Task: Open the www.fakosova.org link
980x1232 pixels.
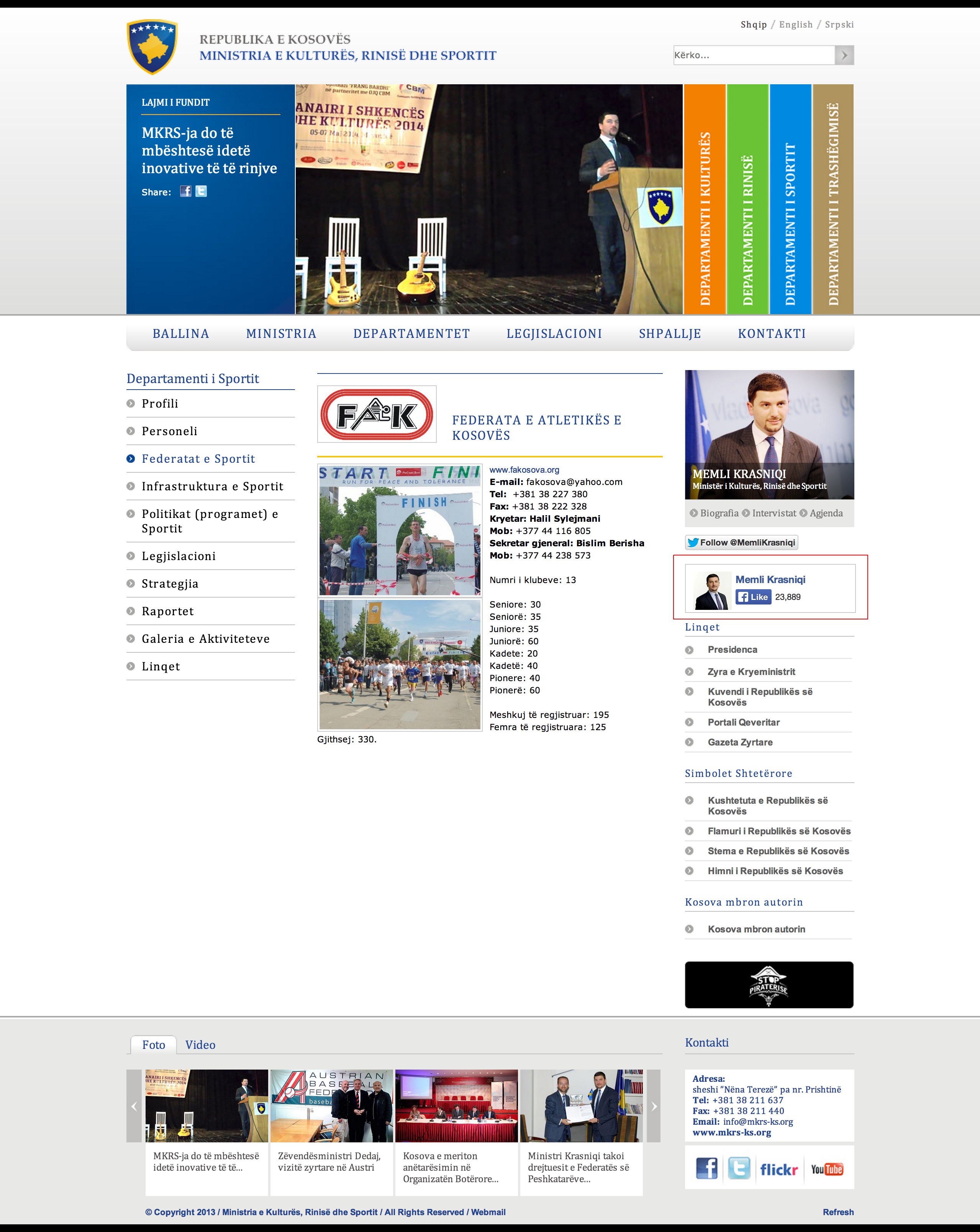Action: click(524, 470)
